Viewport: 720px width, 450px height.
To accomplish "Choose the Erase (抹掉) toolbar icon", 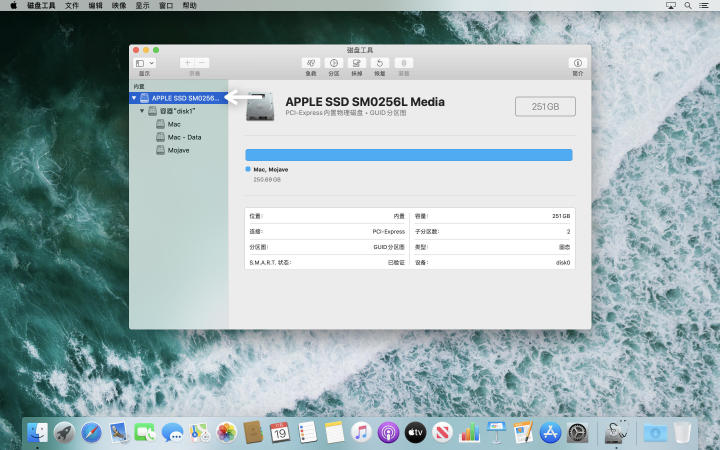I will 357,63.
